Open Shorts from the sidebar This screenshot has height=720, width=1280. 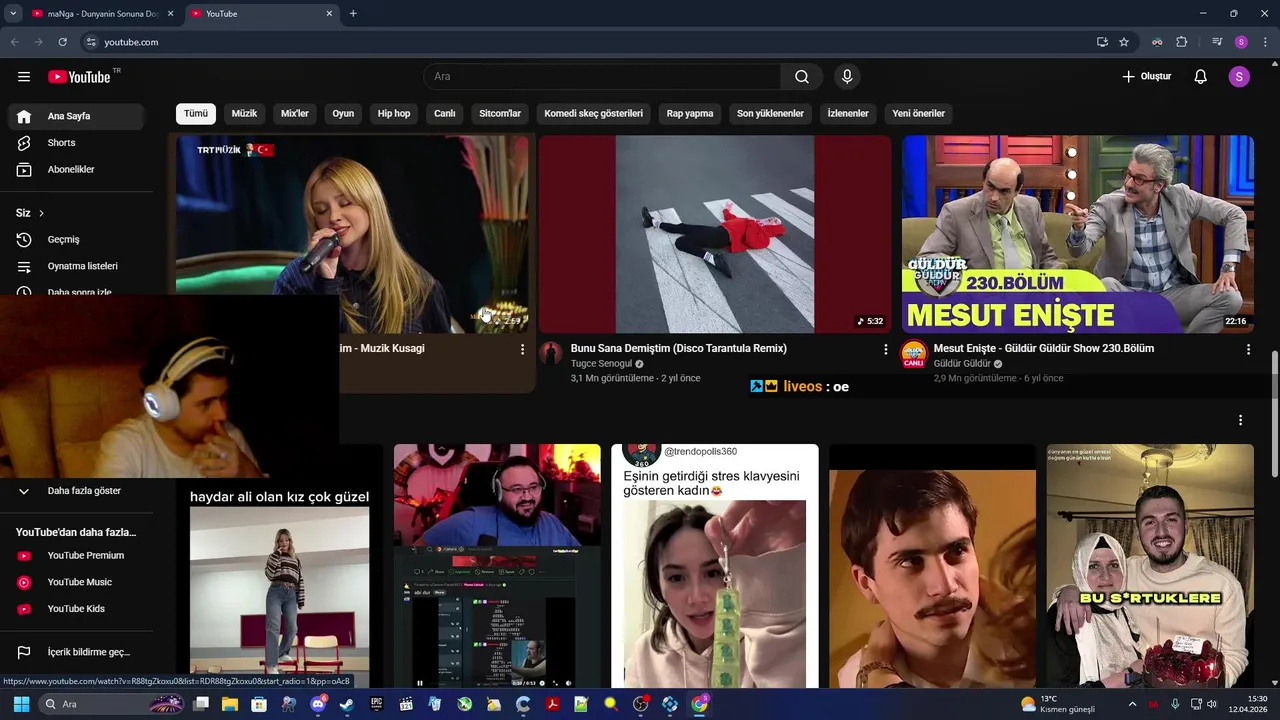point(76,143)
